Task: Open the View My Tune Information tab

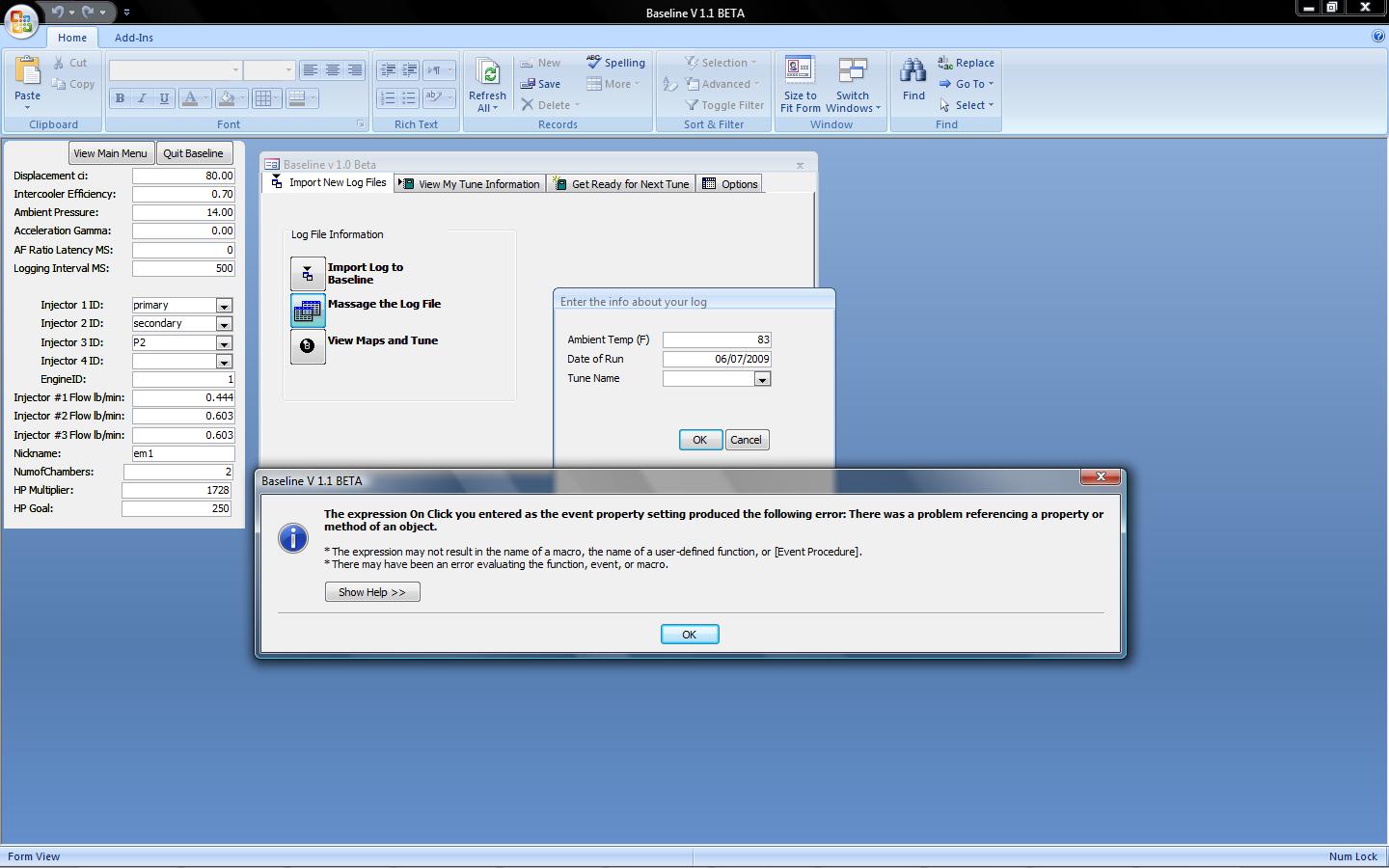Action: 471,184
